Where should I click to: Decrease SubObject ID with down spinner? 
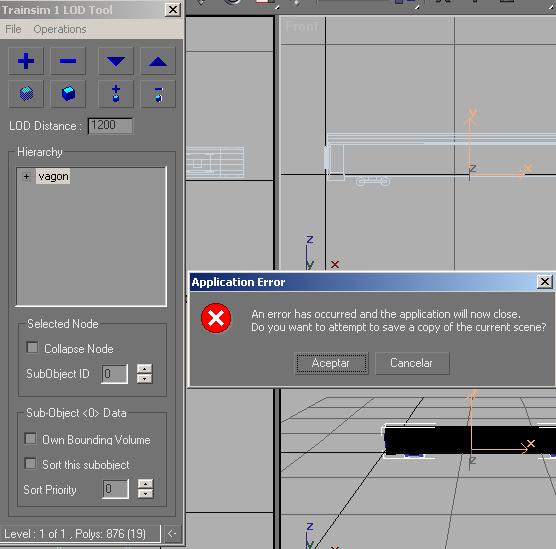coord(144,378)
